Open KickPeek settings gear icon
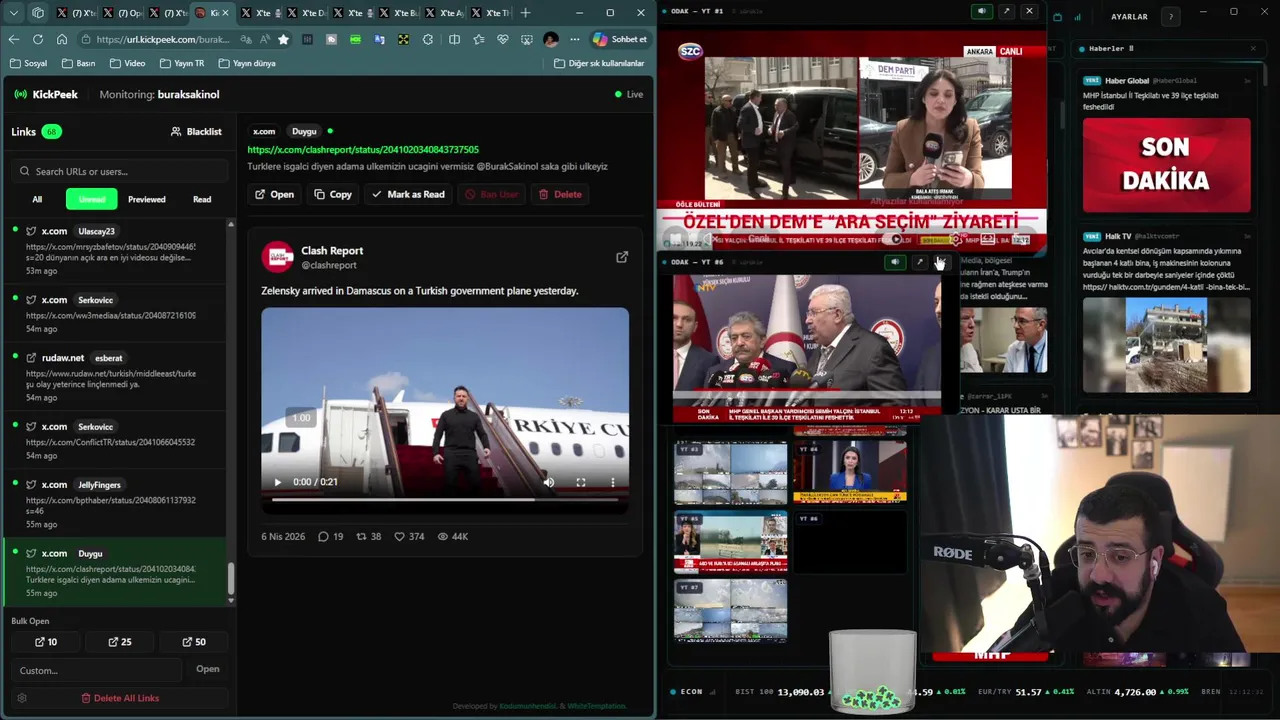The image size is (1280, 720). pos(22,698)
